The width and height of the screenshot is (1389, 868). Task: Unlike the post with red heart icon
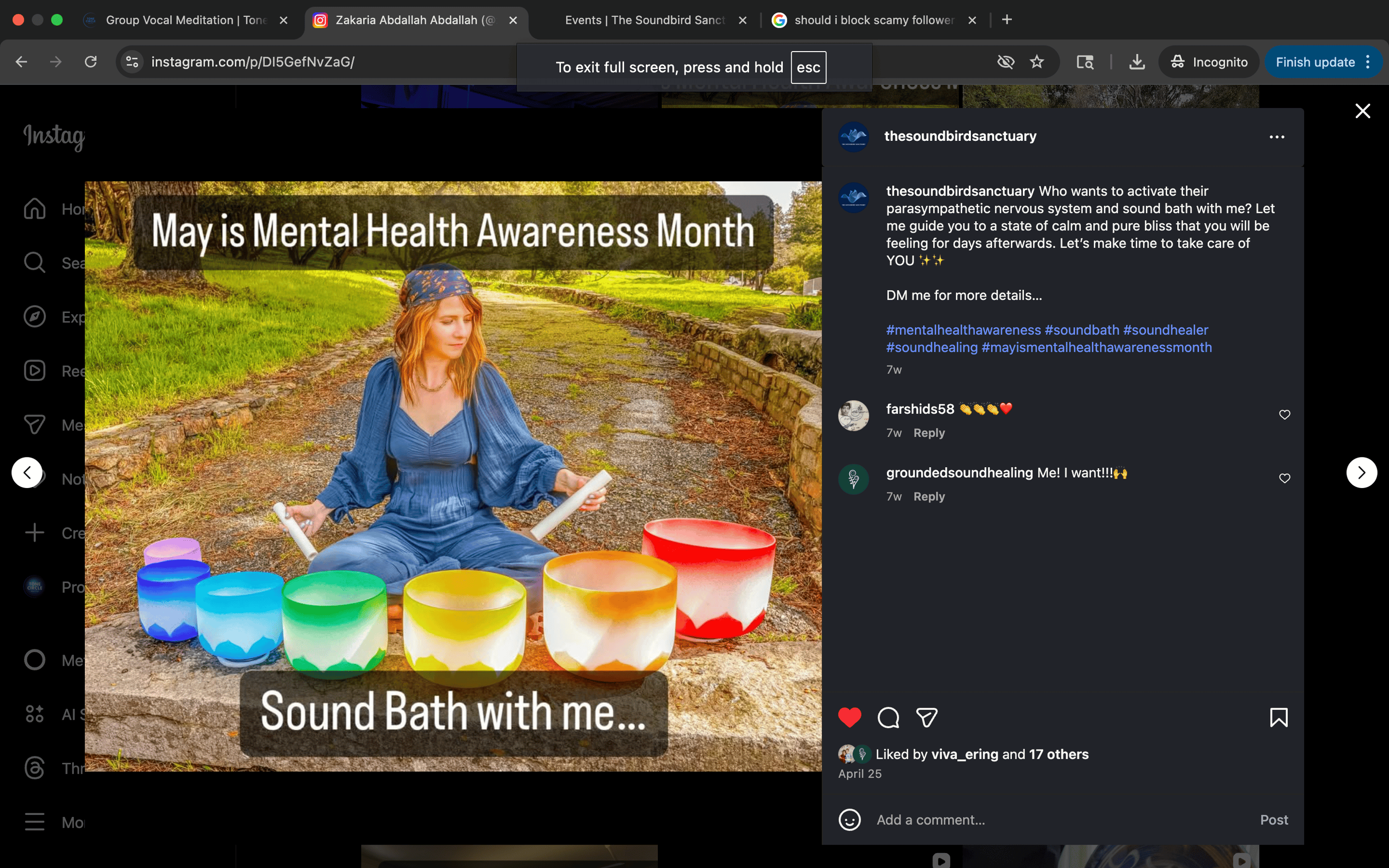point(849,717)
